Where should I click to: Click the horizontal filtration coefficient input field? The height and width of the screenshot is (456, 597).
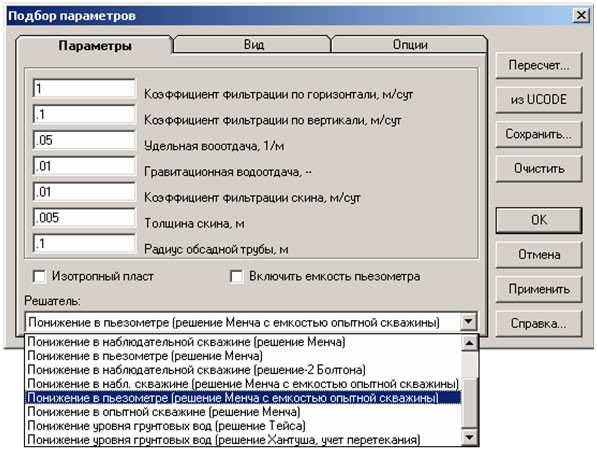point(84,89)
